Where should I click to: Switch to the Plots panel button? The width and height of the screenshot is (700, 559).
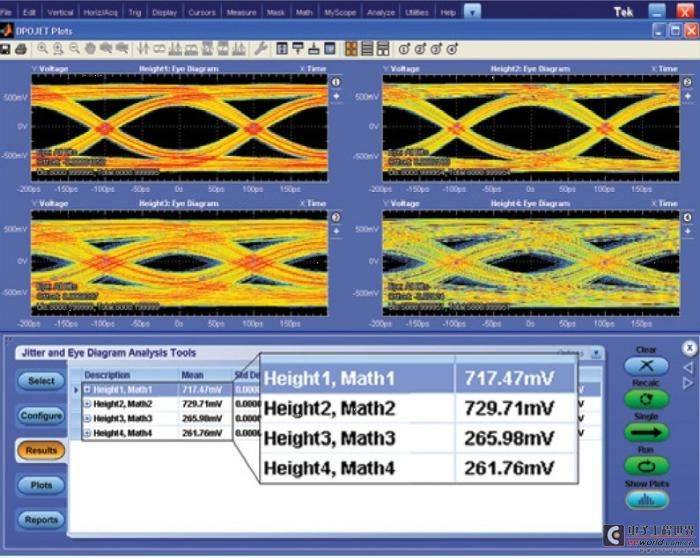(x=41, y=485)
